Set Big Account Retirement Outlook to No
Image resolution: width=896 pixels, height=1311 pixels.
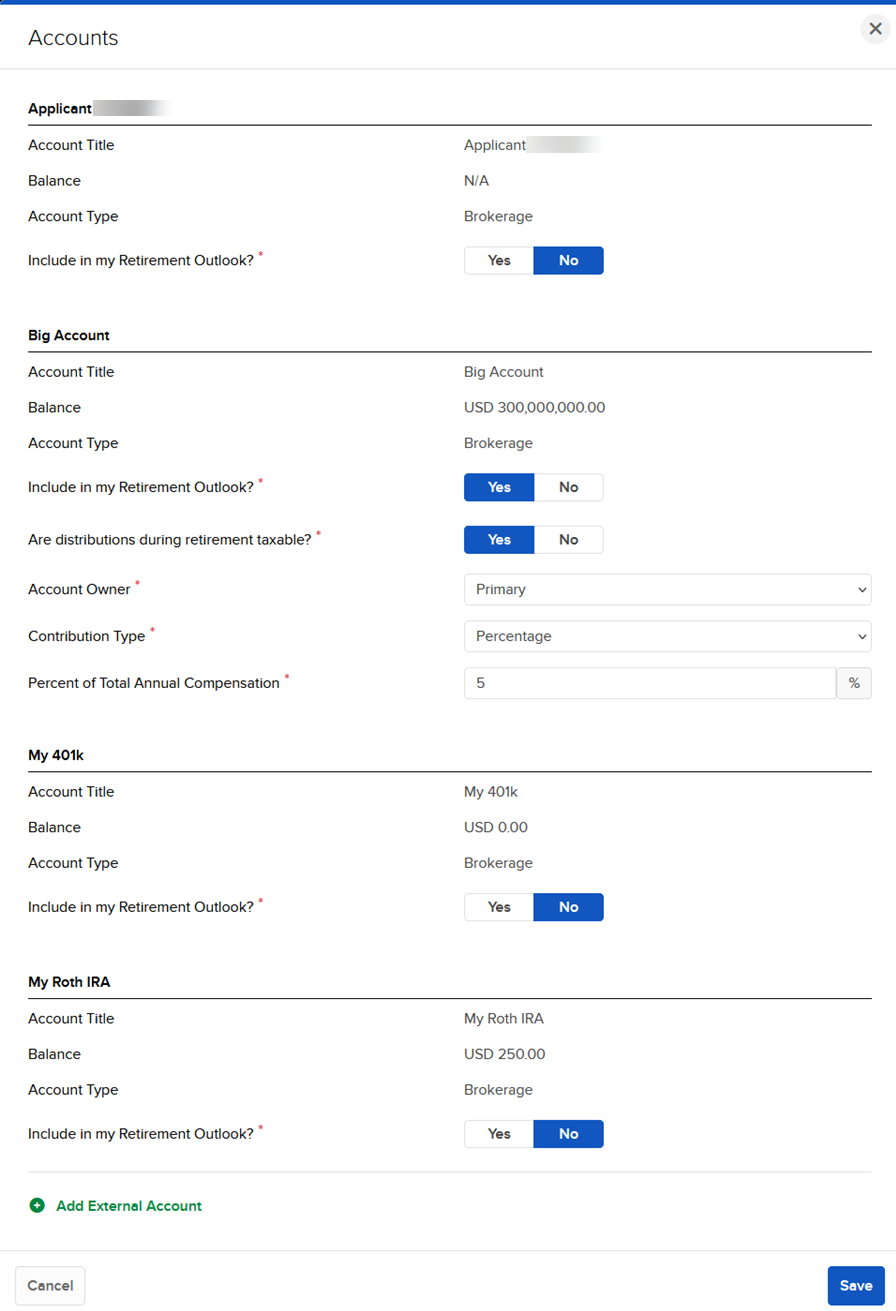pos(568,488)
